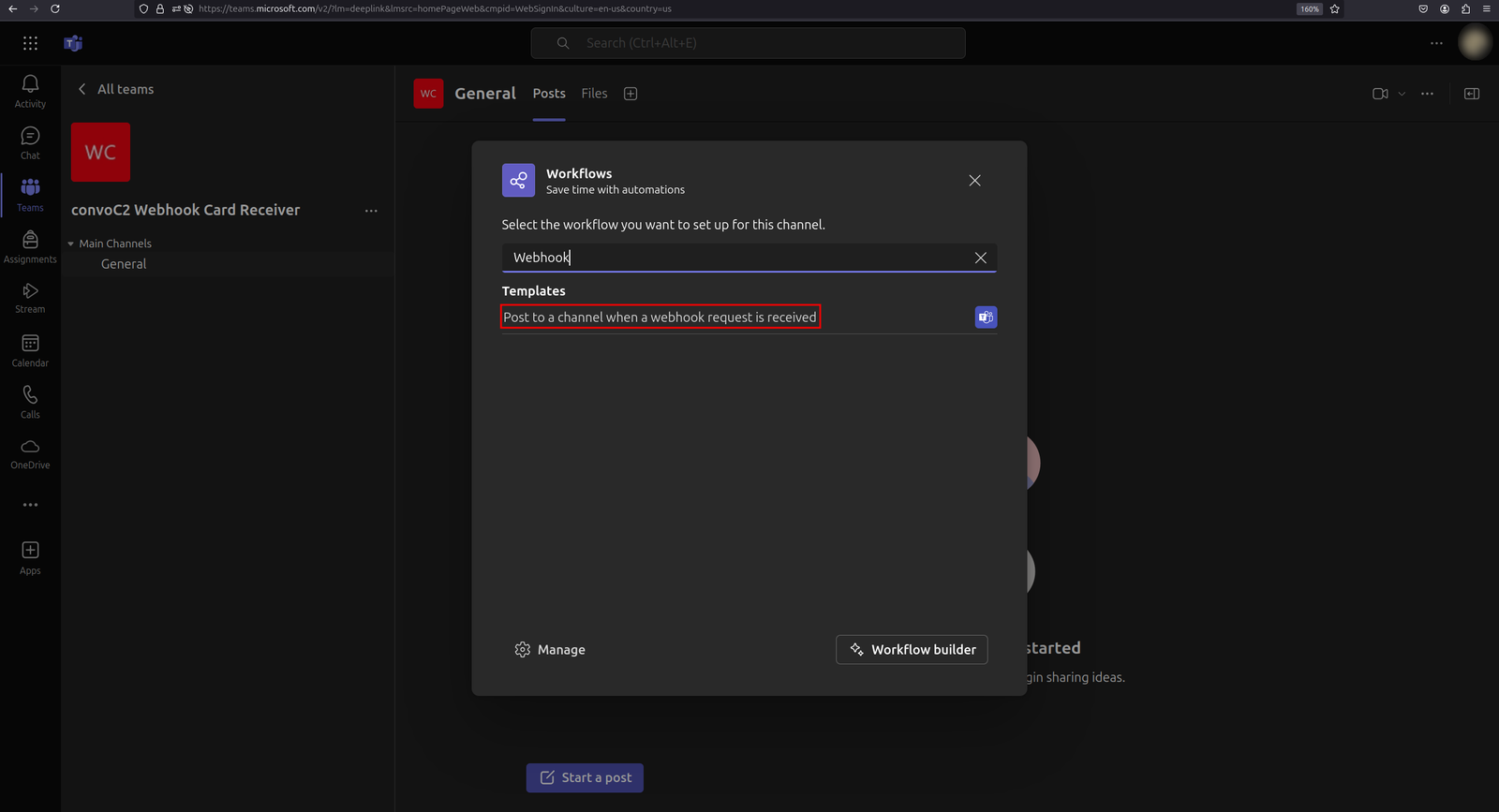The height and width of the screenshot is (812, 1499).
Task: Open Calendar from the sidebar
Action: (x=30, y=351)
